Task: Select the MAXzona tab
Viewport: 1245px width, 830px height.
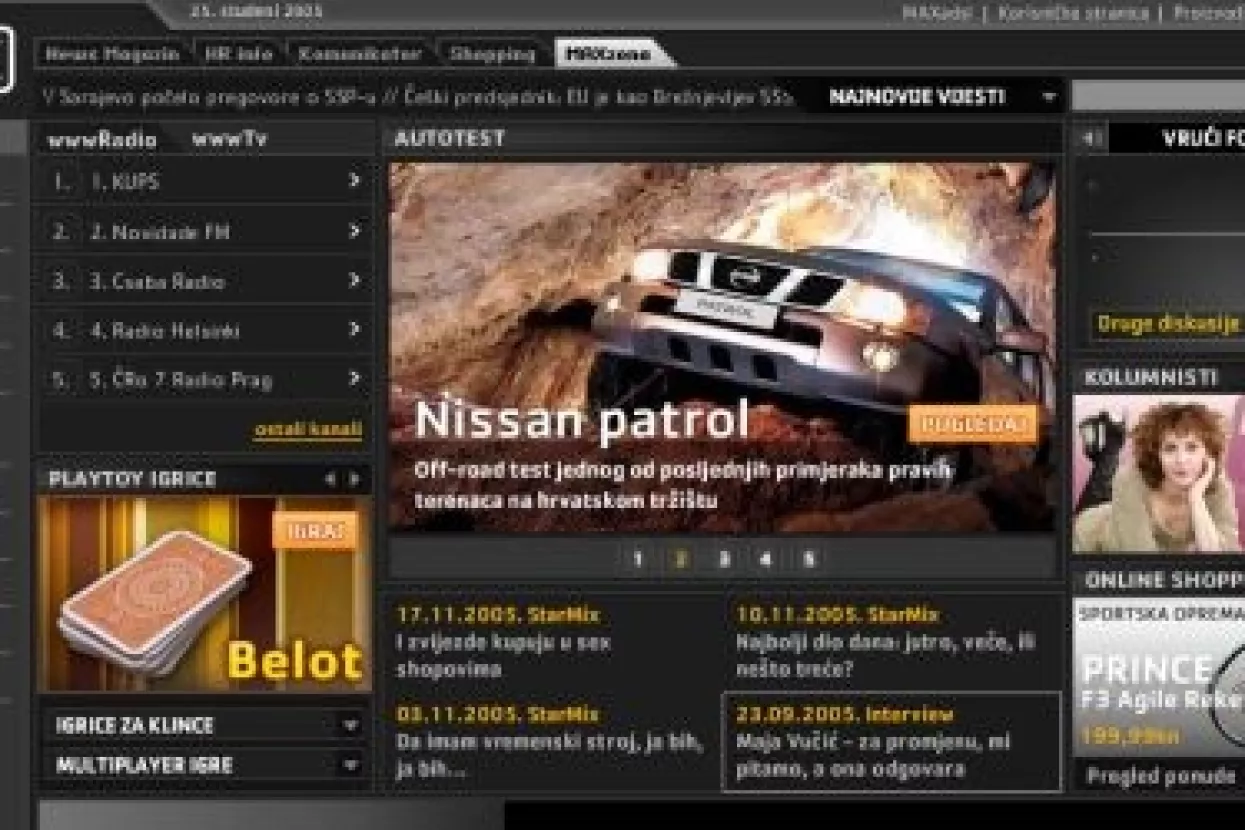Action: tap(608, 54)
